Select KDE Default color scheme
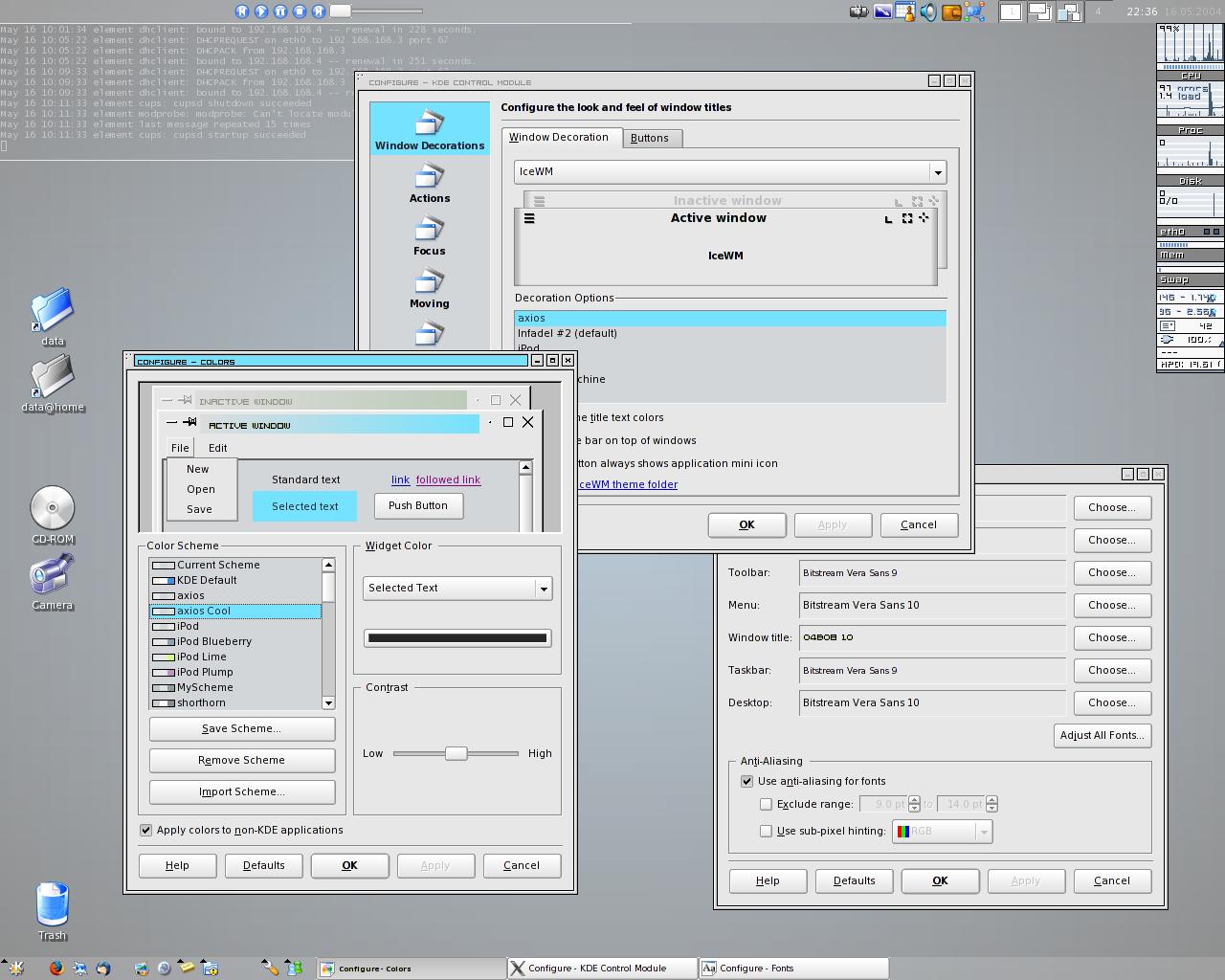This screenshot has height=980, width=1225. click(235, 580)
